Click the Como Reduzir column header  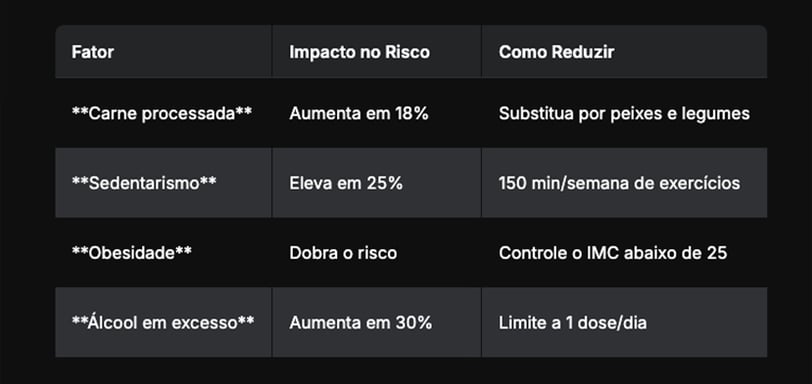point(624,52)
